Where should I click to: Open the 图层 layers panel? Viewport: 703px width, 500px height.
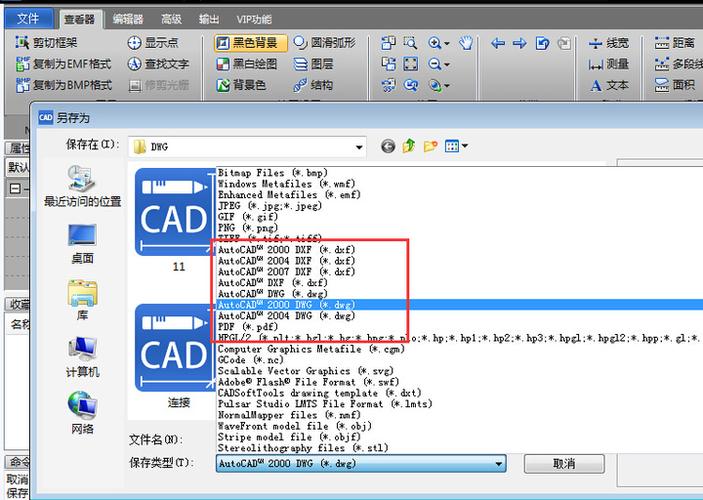click(x=313, y=64)
